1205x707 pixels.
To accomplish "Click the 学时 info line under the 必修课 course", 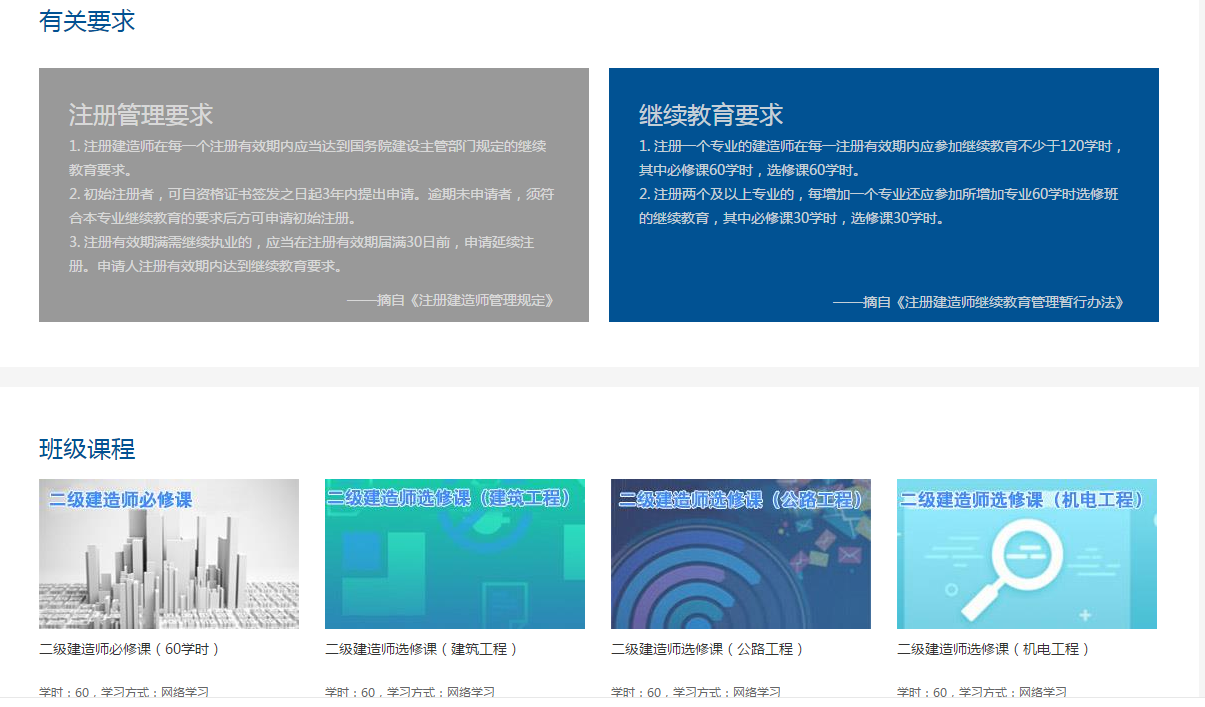I will point(124,691).
